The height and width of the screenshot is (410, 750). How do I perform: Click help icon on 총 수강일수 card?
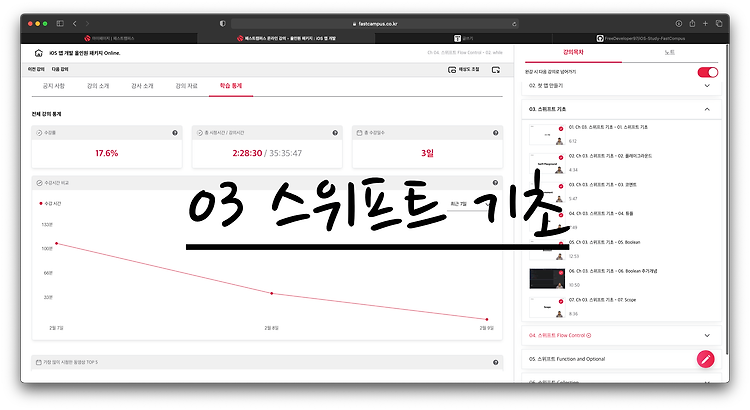tap(496, 133)
